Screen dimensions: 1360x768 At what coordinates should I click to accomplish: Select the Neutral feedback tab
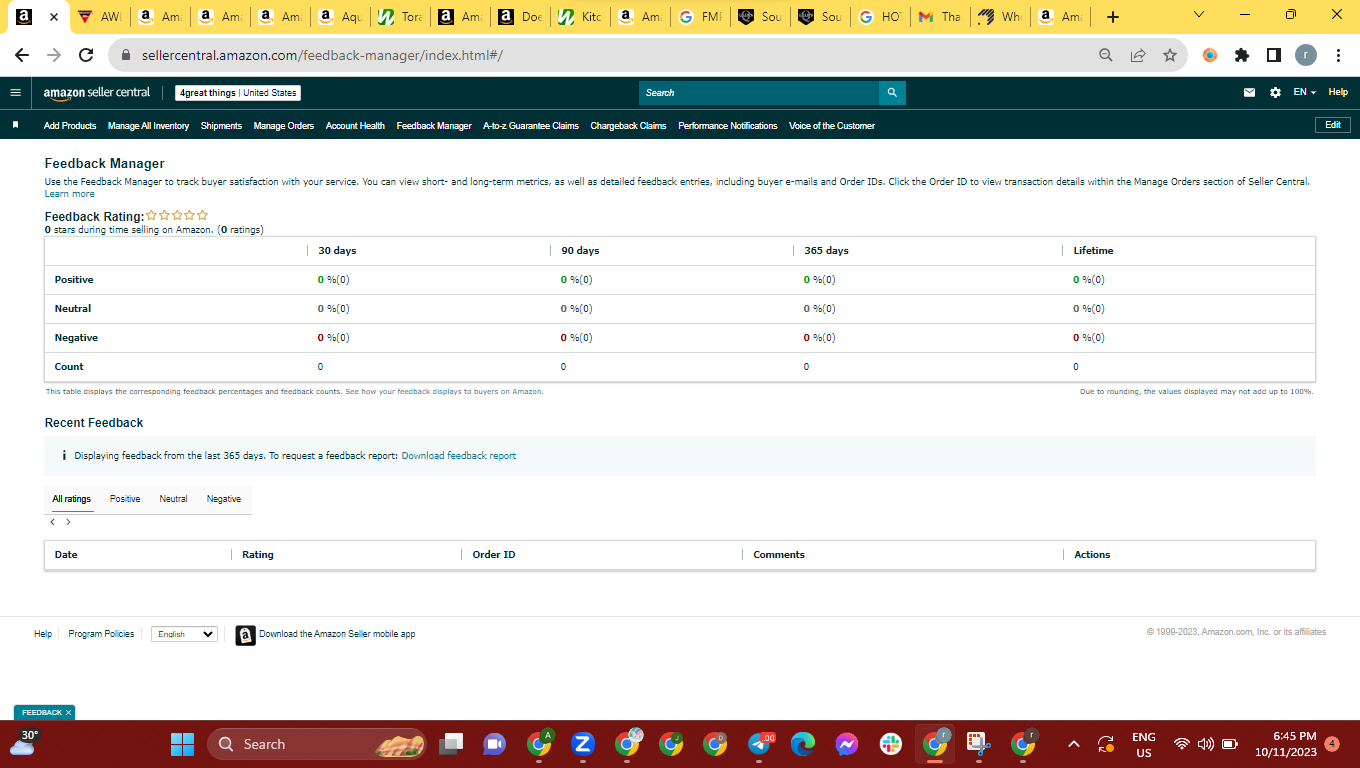pyautogui.click(x=173, y=499)
